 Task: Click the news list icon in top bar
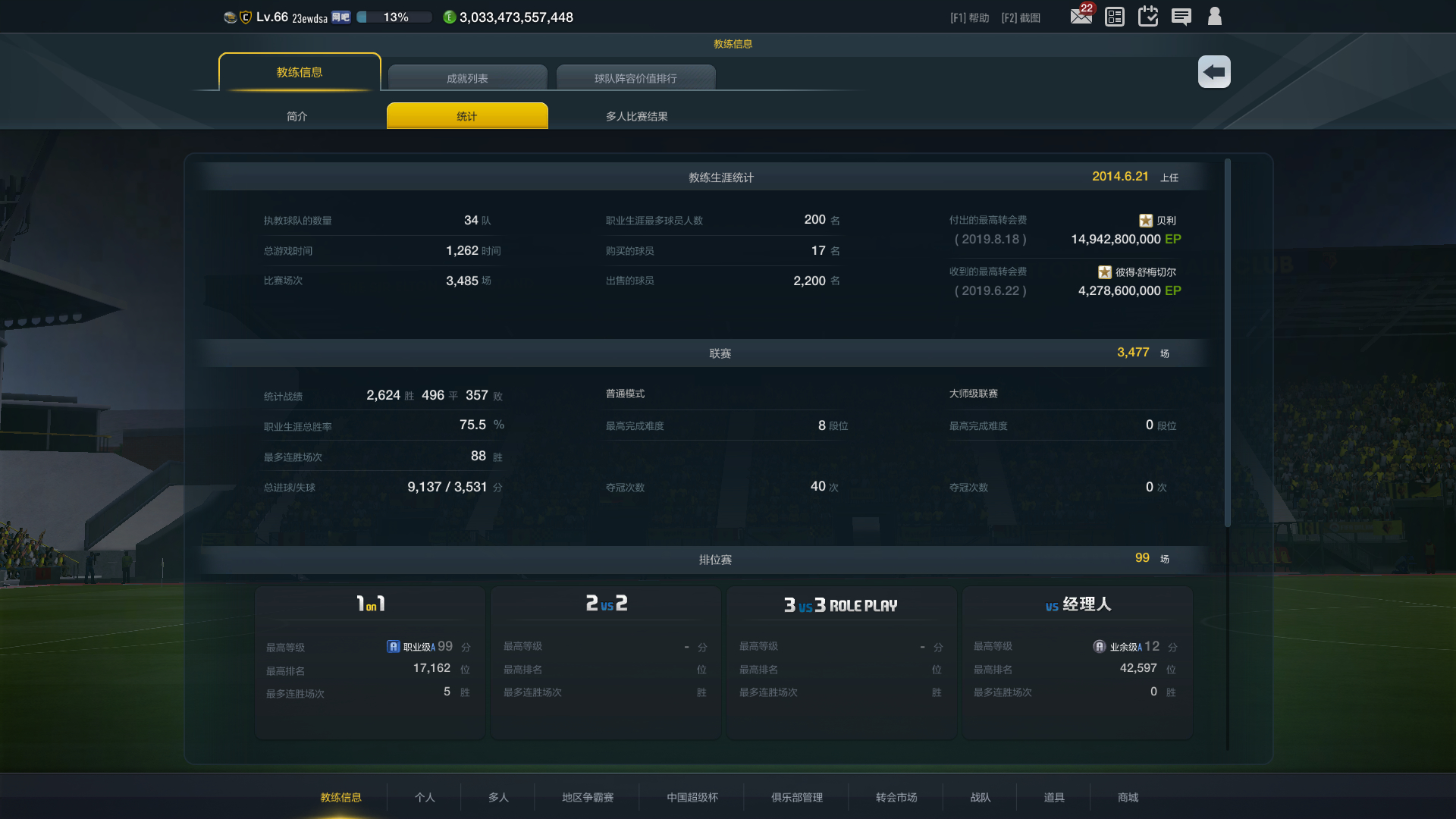[1115, 17]
